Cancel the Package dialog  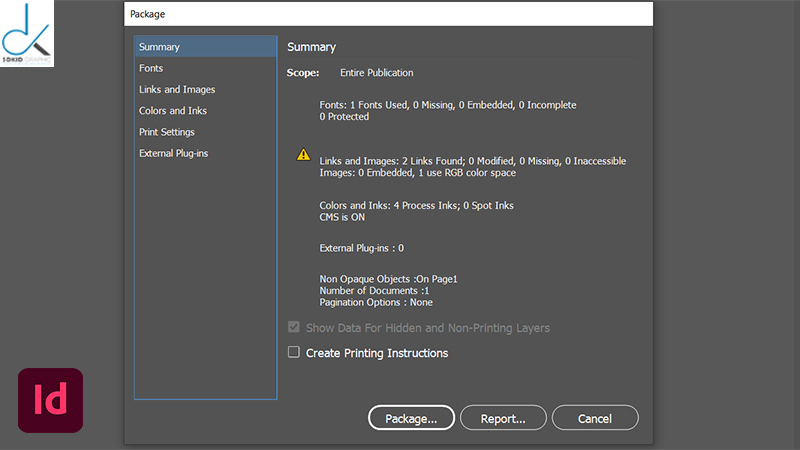[x=594, y=419]
